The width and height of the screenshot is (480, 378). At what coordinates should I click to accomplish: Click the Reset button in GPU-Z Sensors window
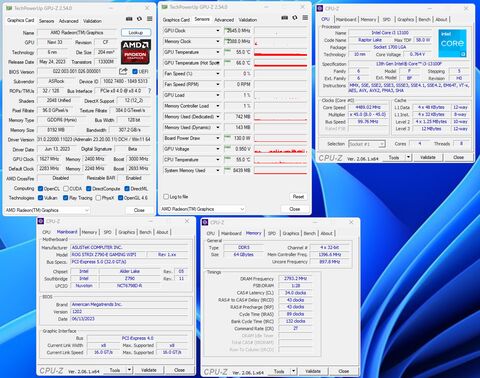[x=298, y=197]
